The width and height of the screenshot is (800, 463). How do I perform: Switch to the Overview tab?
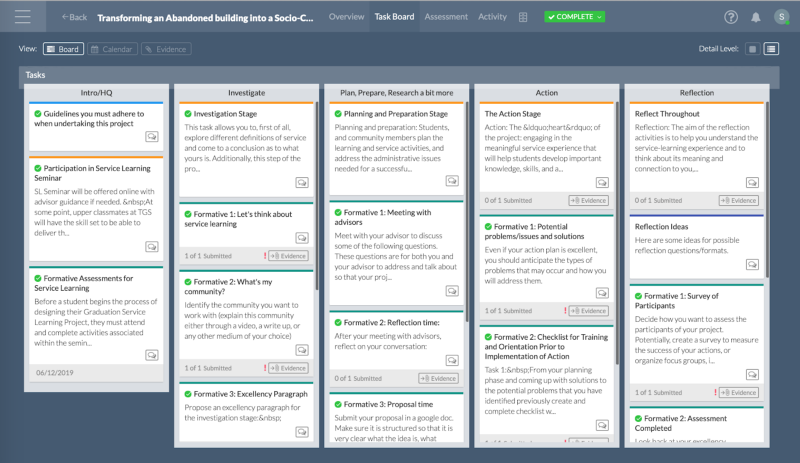coord(346,17)
